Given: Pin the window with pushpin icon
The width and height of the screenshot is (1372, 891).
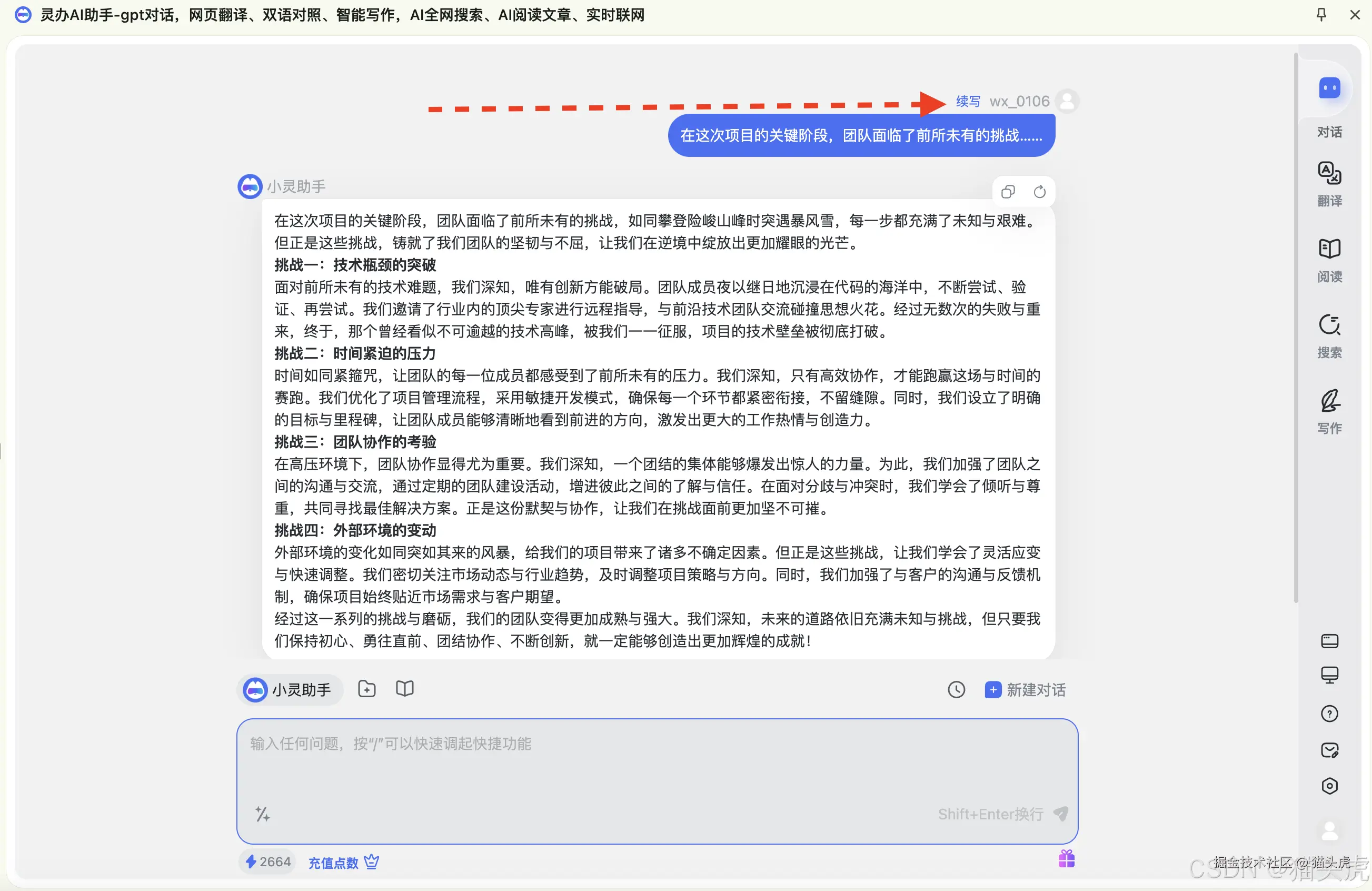Looking at the screenshot, I should [1321, 14].
